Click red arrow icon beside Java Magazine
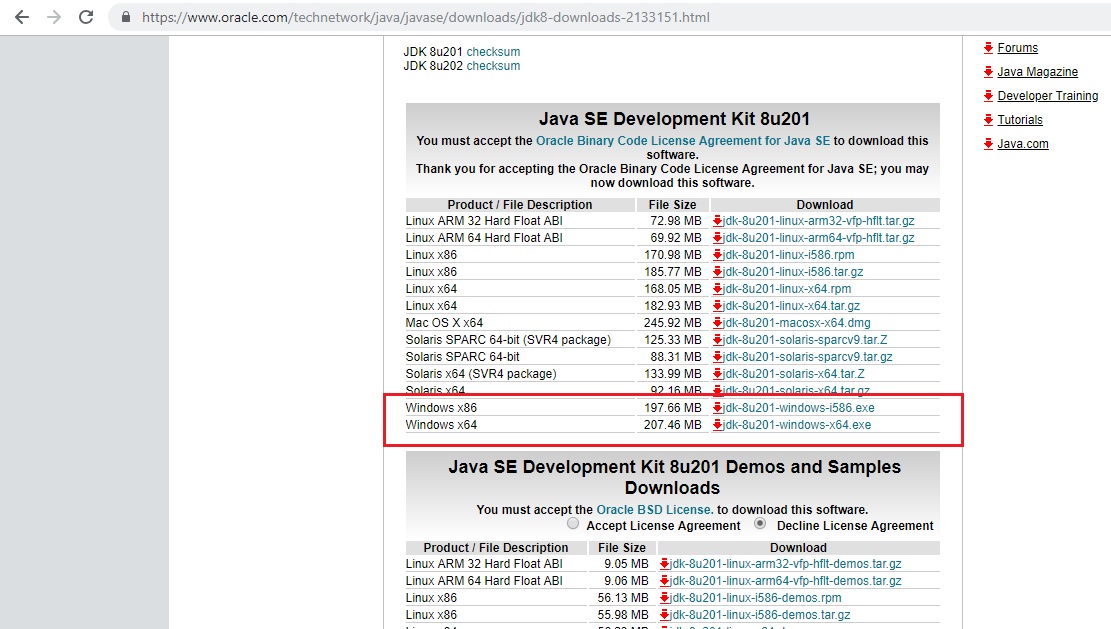Image resolution: width=1111 pixels, height=629 pixels. click(988, 72)
